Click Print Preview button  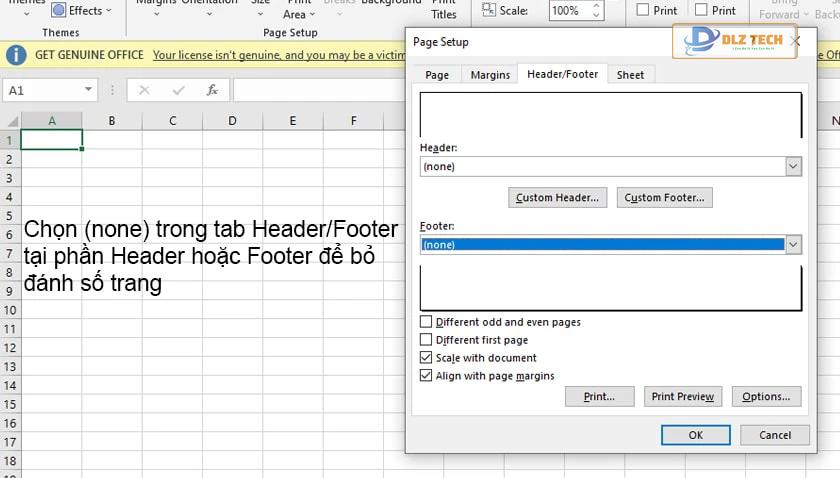coord(682,397)
